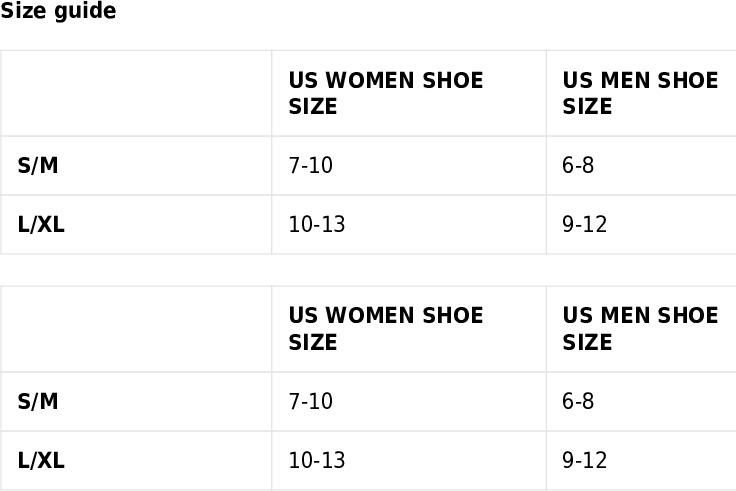The image size is (736, 491).
Task: Select the 7-10 cell in first table
Action: click(409, 166)
